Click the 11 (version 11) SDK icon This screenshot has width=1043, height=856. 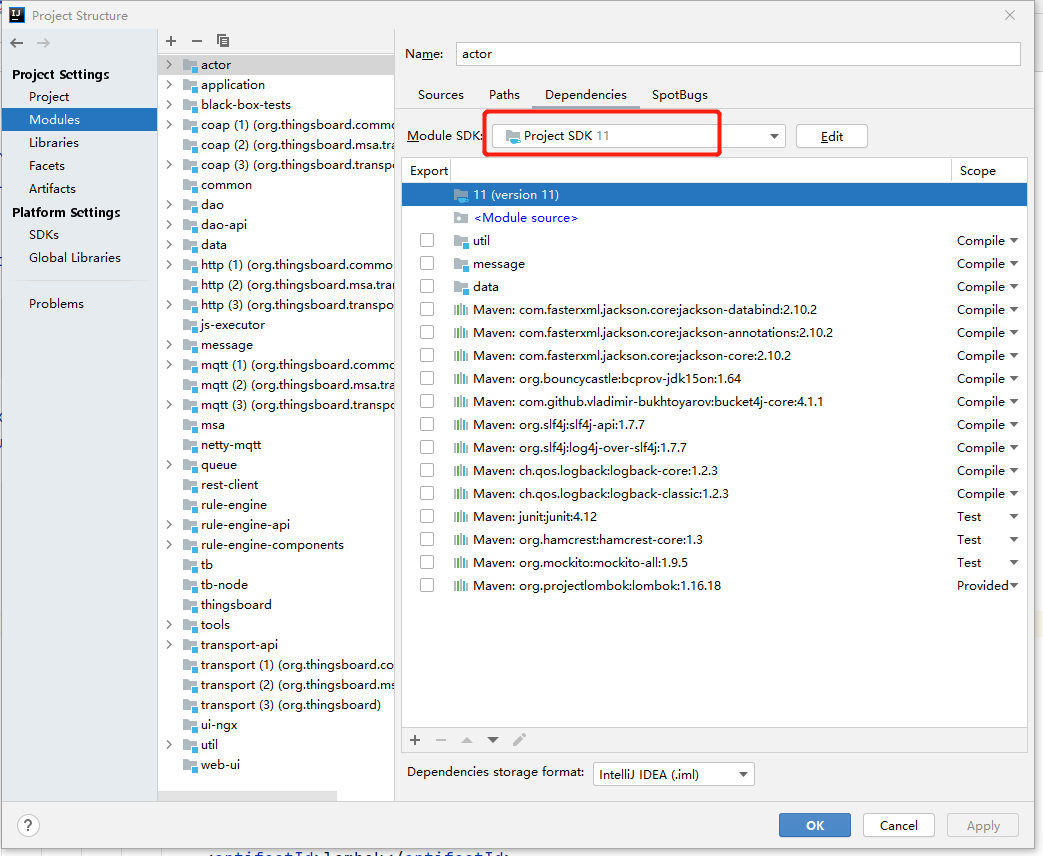point(461,195)
